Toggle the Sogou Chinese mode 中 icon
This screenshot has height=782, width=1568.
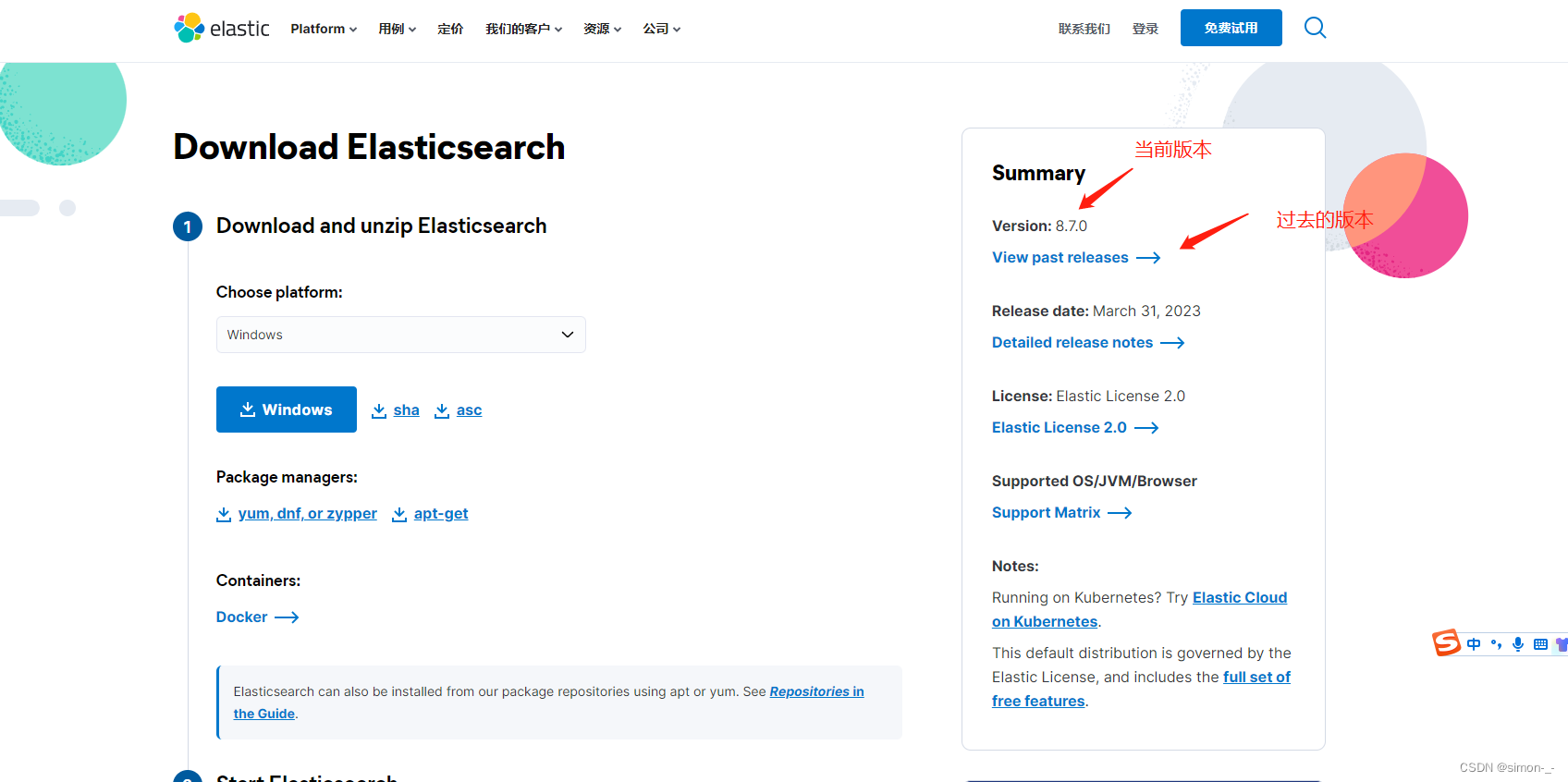coord(1474,644)
